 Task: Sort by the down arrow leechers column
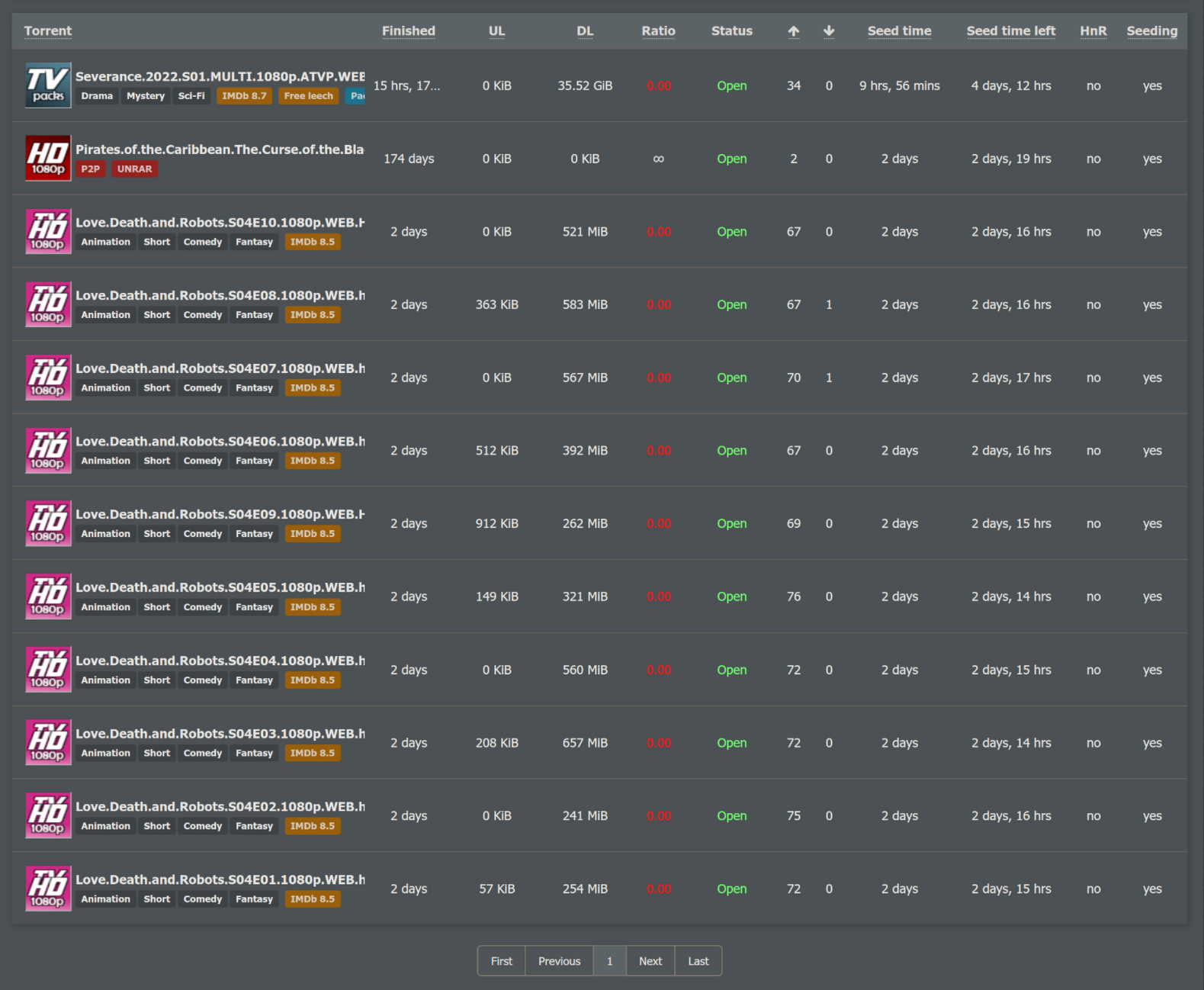(829, 31)
